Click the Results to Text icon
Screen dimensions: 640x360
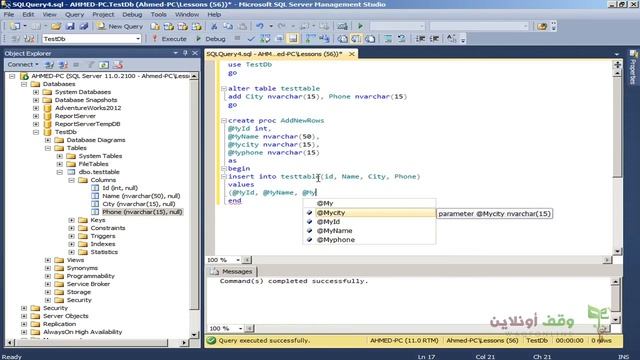click(x=342, y=39)
